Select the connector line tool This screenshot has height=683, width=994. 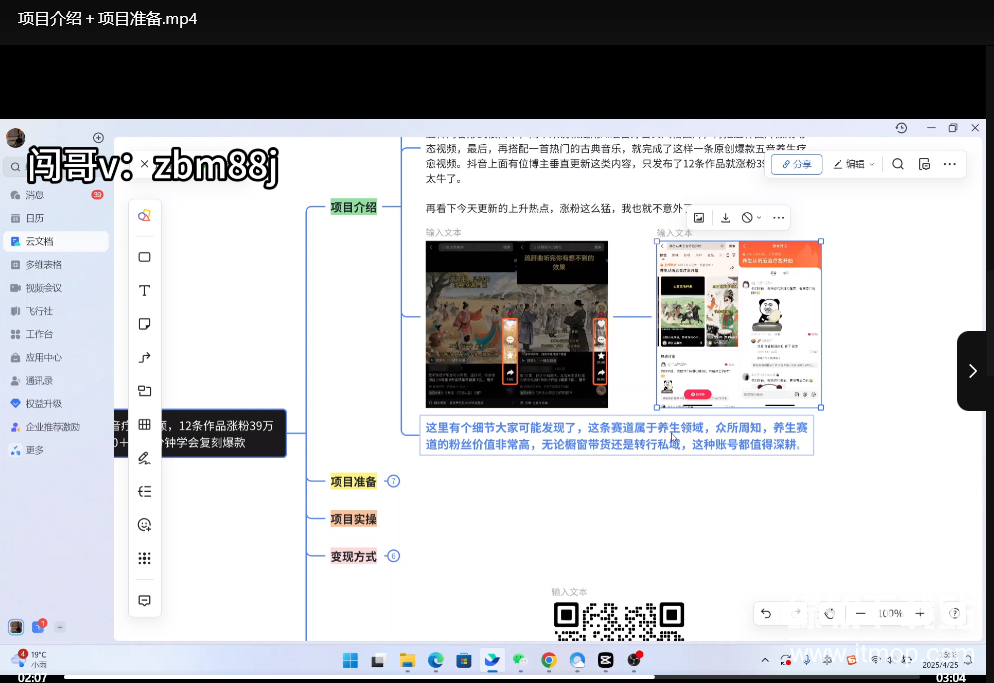(145, 358)
